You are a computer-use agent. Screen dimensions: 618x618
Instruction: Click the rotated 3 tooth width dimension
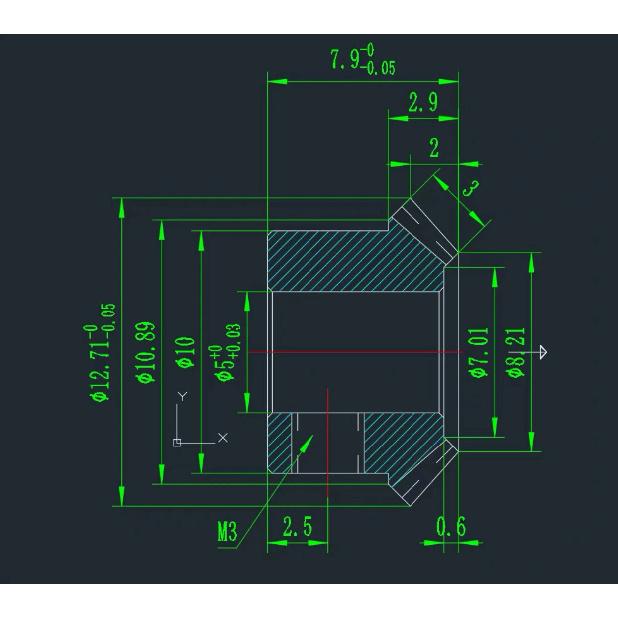coord(471,188)
